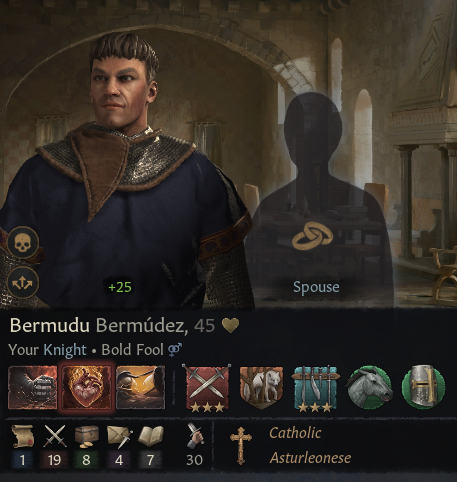Screen dimensions: 457x482
Task: Select the white wolf shield trait icon
Action: tap(261, 388)
